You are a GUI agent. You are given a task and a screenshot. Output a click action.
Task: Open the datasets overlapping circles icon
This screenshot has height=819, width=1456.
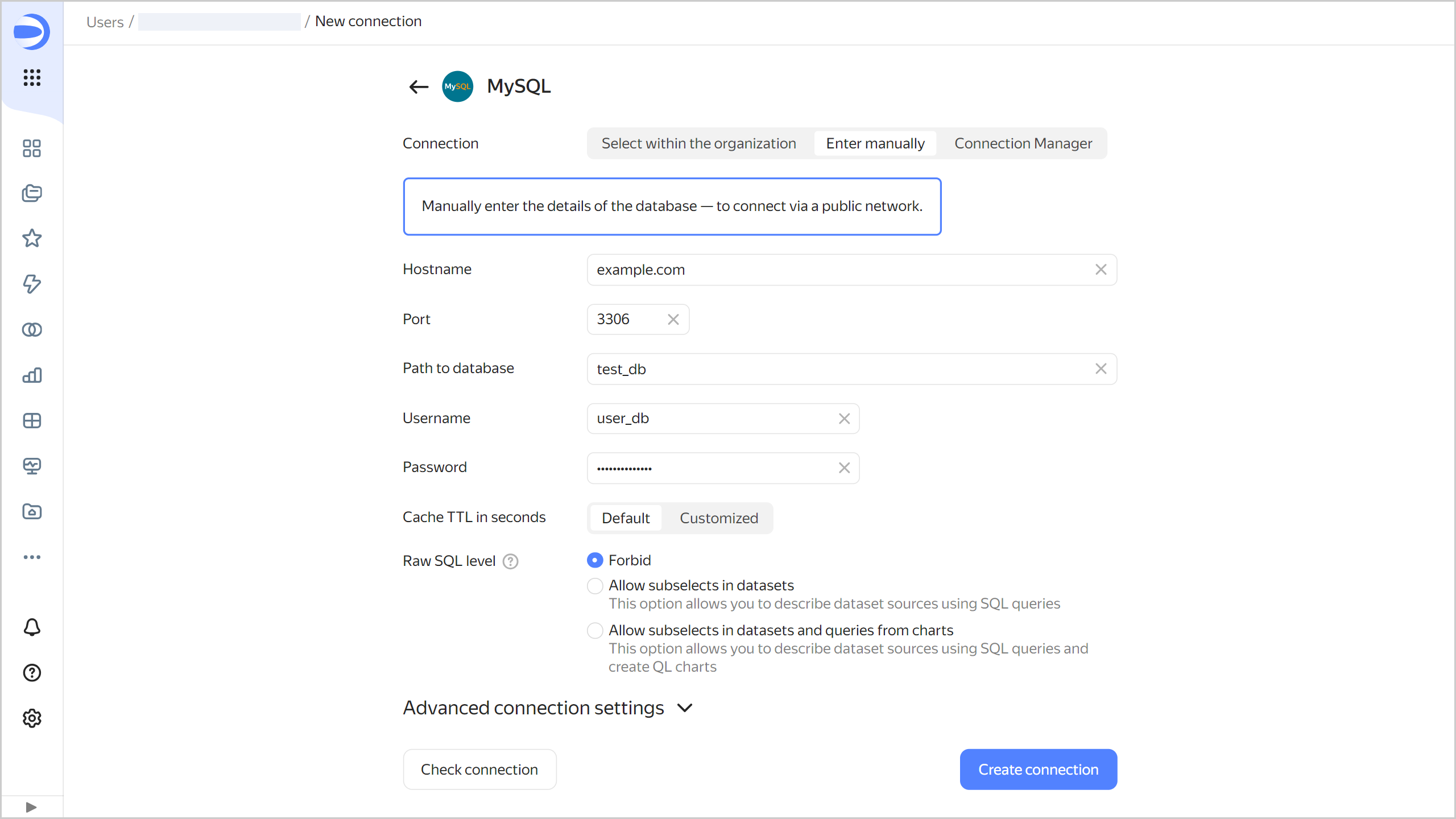[32, 330]
